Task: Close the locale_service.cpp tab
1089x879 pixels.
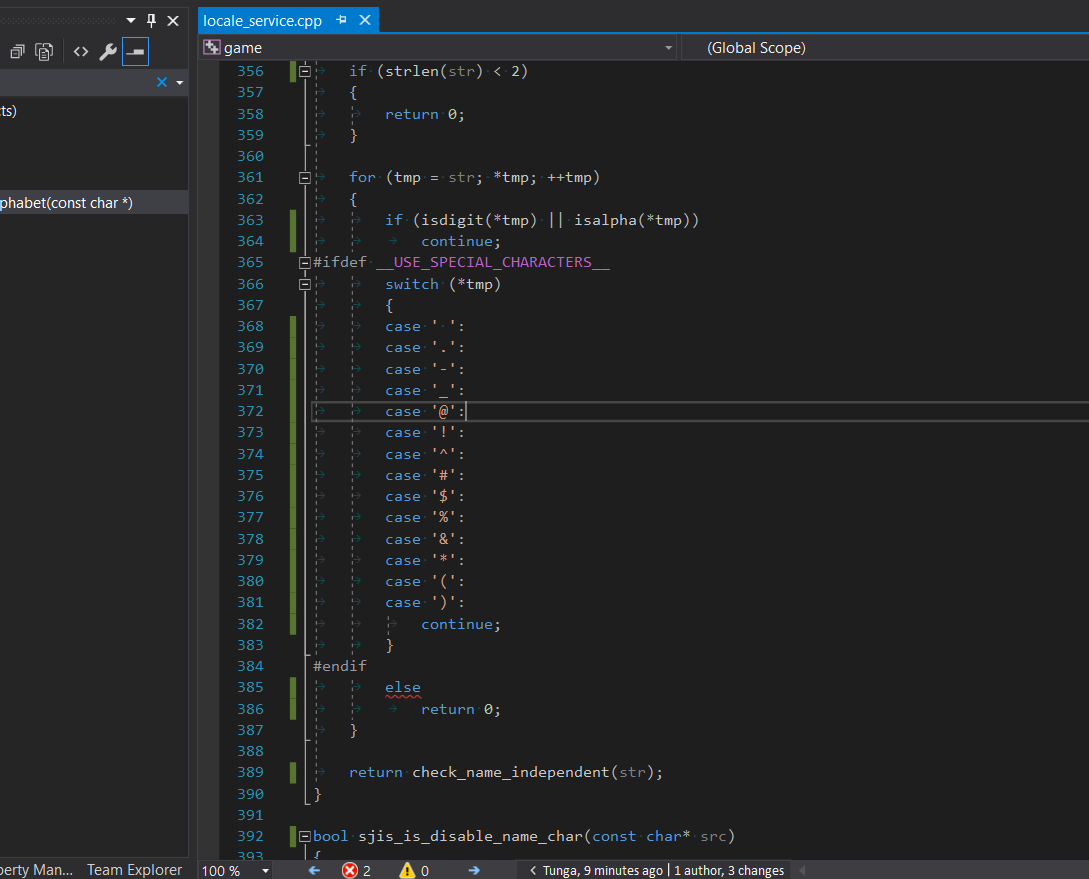Action: [x=364, y=20]
